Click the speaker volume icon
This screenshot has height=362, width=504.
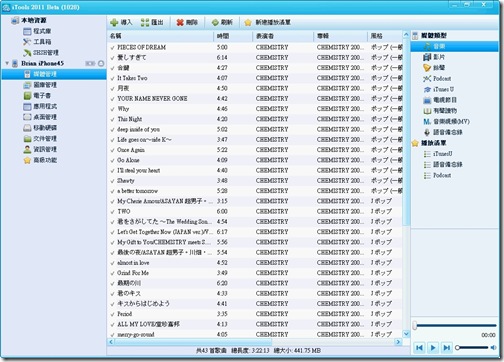(x=494, y=348)
